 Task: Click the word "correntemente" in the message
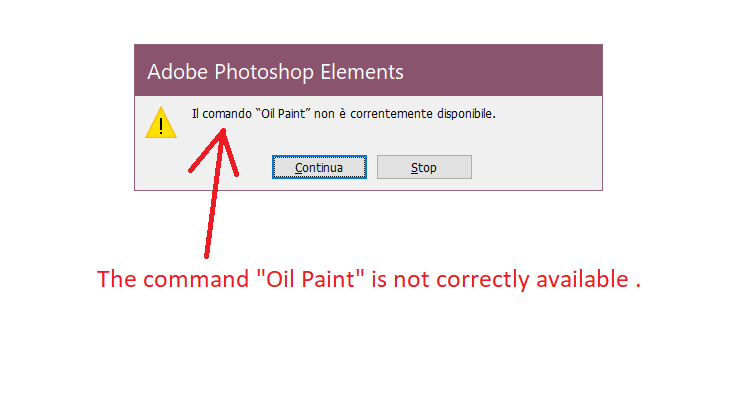pos(392,114)
